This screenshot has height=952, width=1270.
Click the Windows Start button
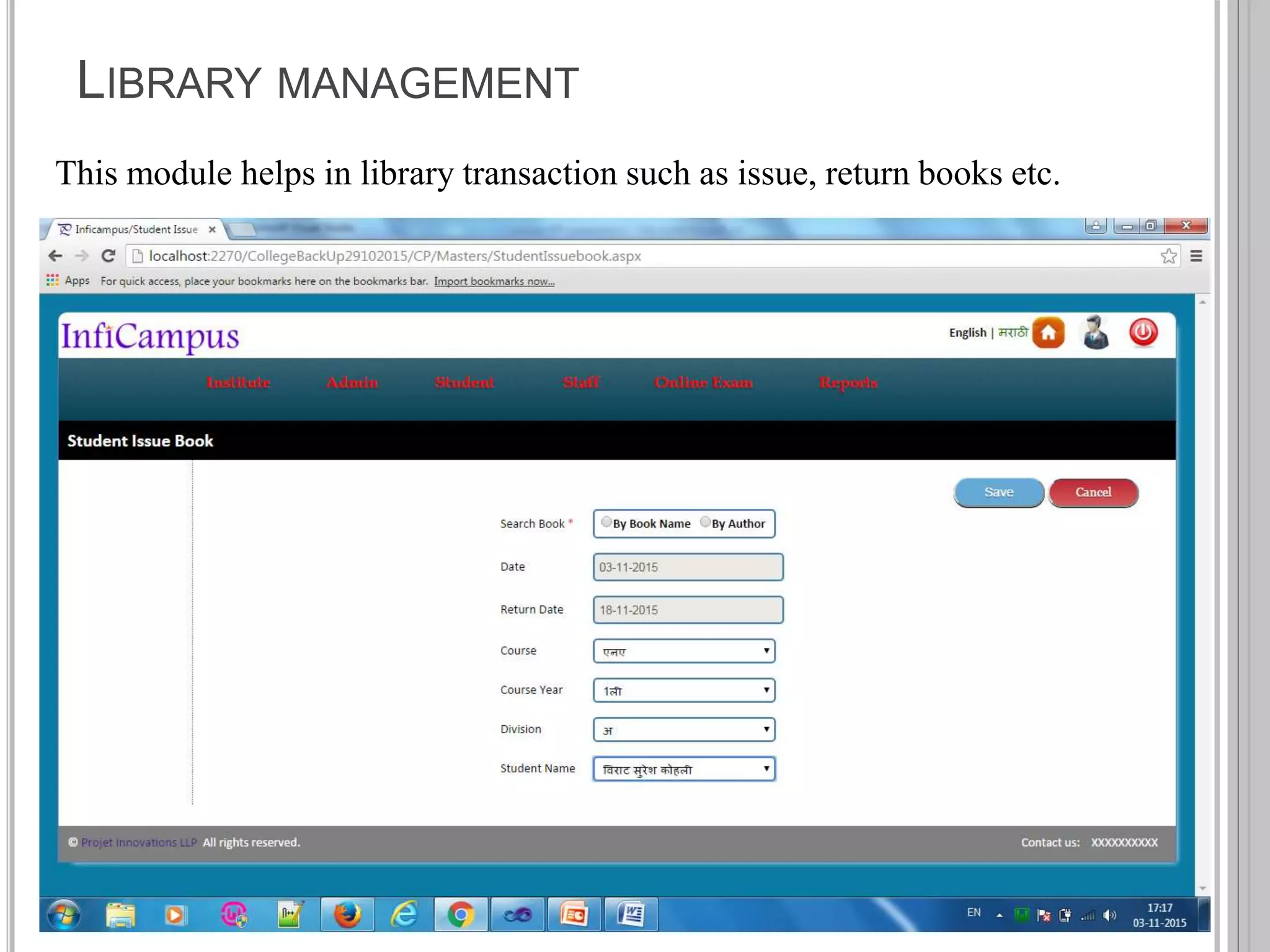tap(64, 915)
